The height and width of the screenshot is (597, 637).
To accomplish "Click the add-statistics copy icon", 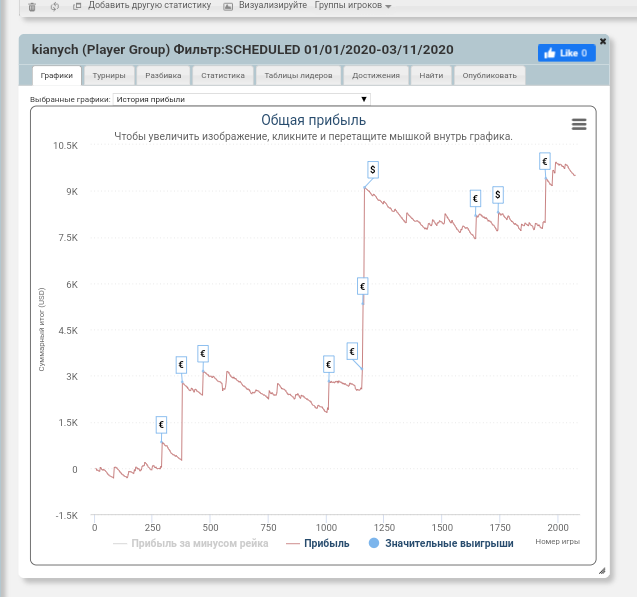I will click(77, 6).
